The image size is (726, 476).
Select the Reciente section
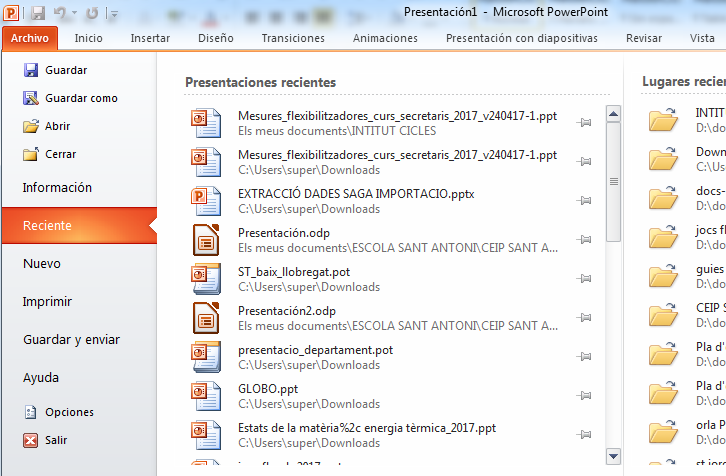[80, 225]
